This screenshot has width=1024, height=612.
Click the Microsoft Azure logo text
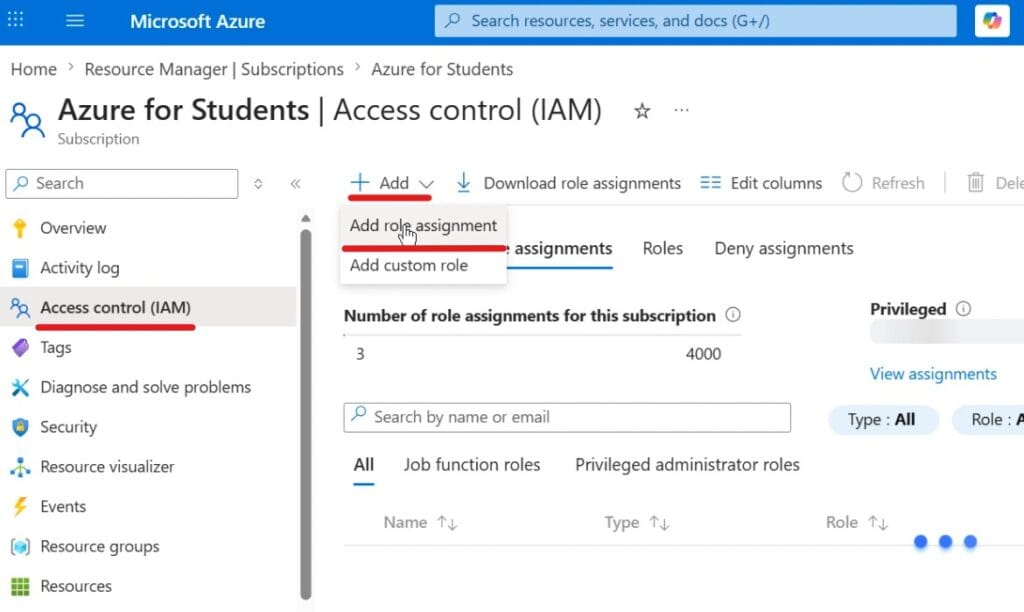(x=197, y=22)
